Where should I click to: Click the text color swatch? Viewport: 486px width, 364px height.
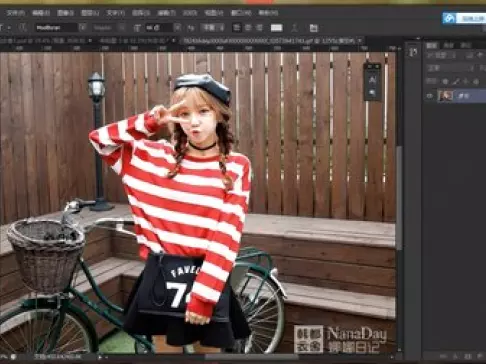tap(276, 28)
